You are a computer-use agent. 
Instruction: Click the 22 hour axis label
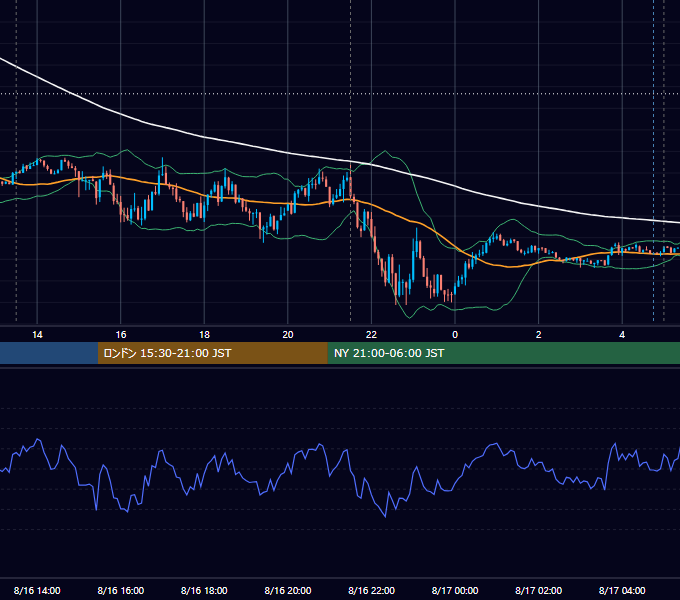[x=371, y=335]
